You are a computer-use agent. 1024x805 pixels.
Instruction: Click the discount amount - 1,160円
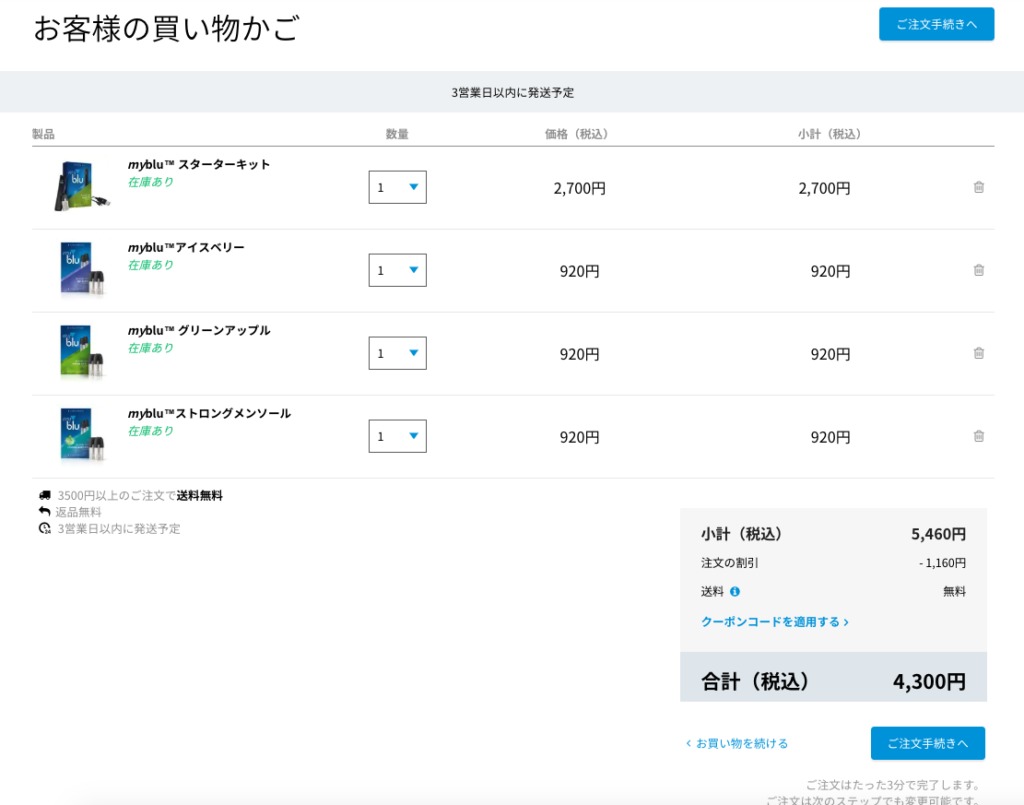[x=942, y=563]
